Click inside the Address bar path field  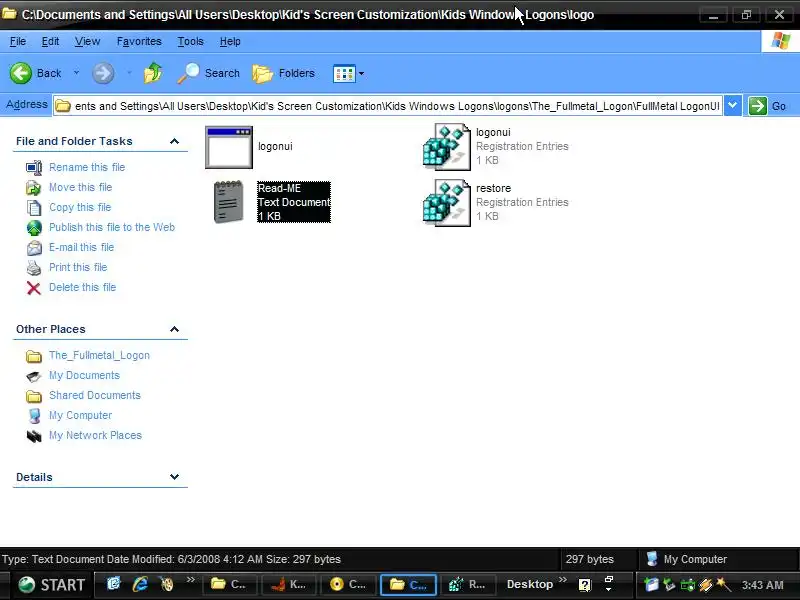tap(388, 106)
